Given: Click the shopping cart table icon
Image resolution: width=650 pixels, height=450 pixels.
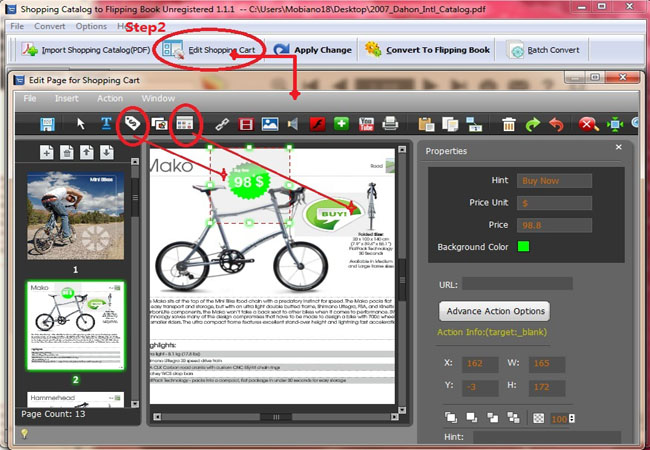Looking at the screenshot, I should click(184, 123).
